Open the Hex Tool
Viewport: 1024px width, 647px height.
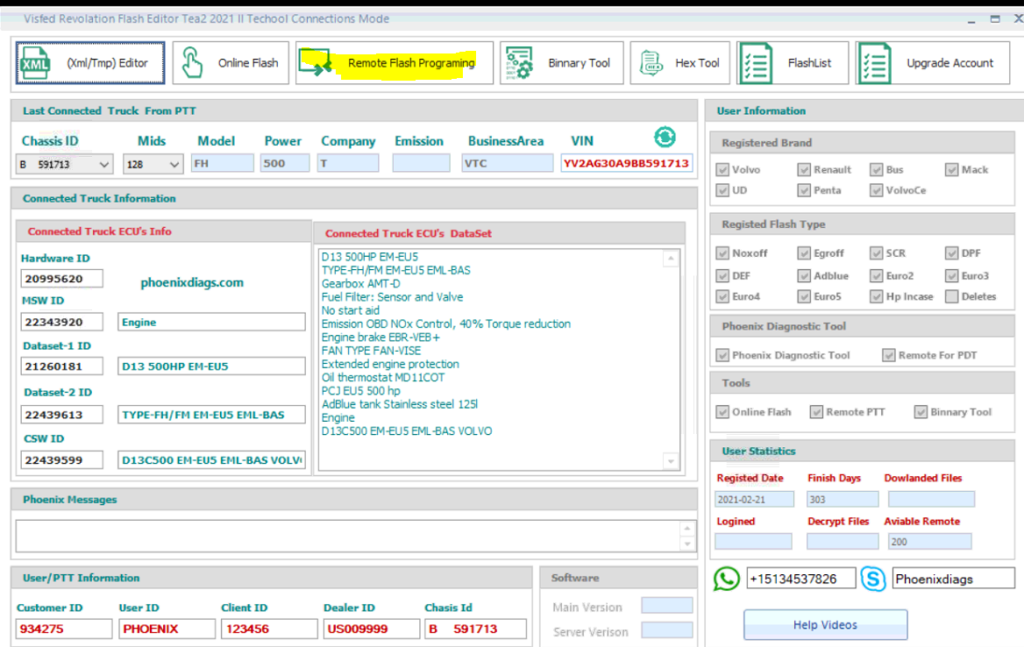coord(680,63)
